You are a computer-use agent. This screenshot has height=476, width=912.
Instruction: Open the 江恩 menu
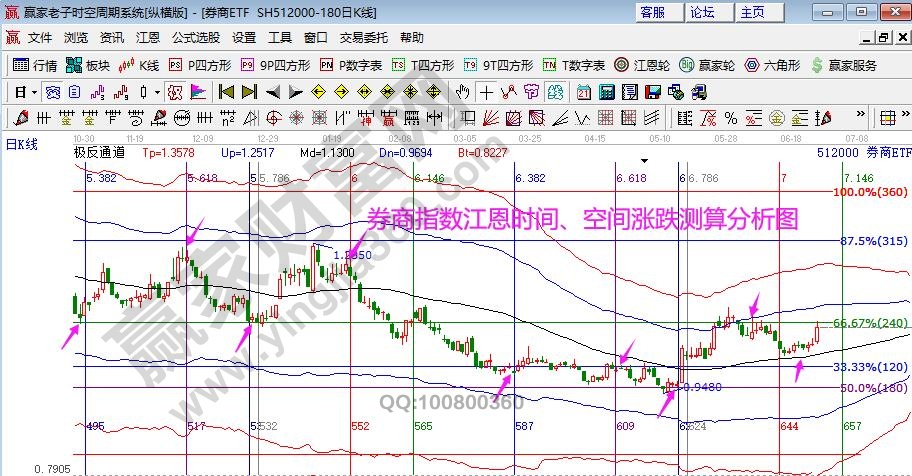pyautogui.click(x=148, y=38)
